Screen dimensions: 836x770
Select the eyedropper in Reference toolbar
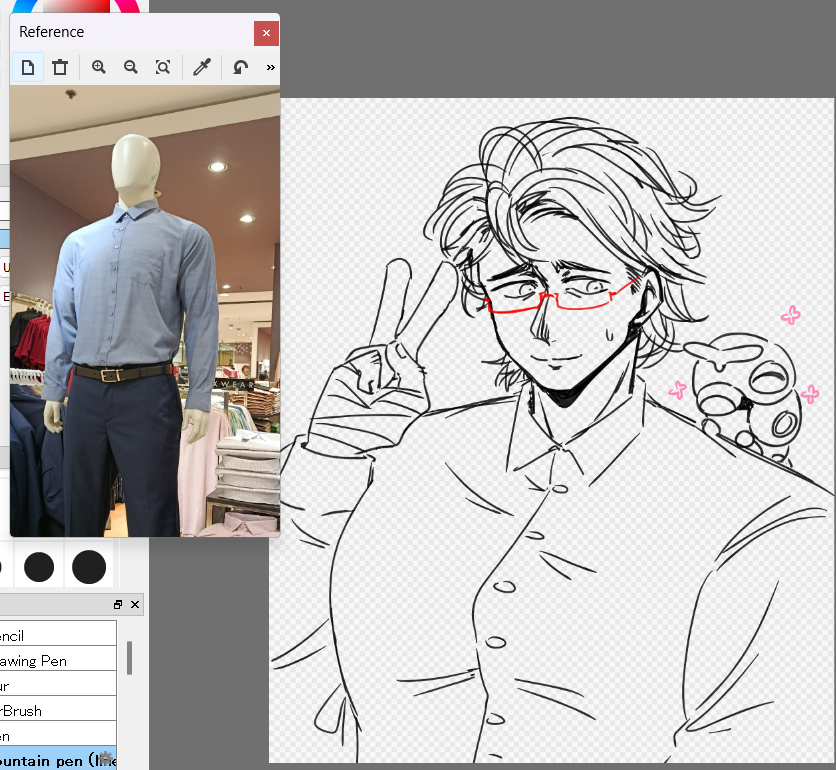point(201,67)
